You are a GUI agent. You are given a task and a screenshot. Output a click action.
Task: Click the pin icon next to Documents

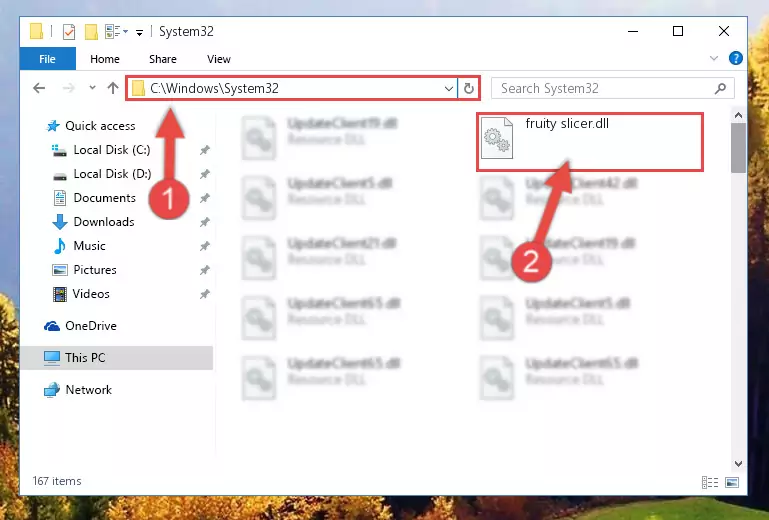(205, 198)
